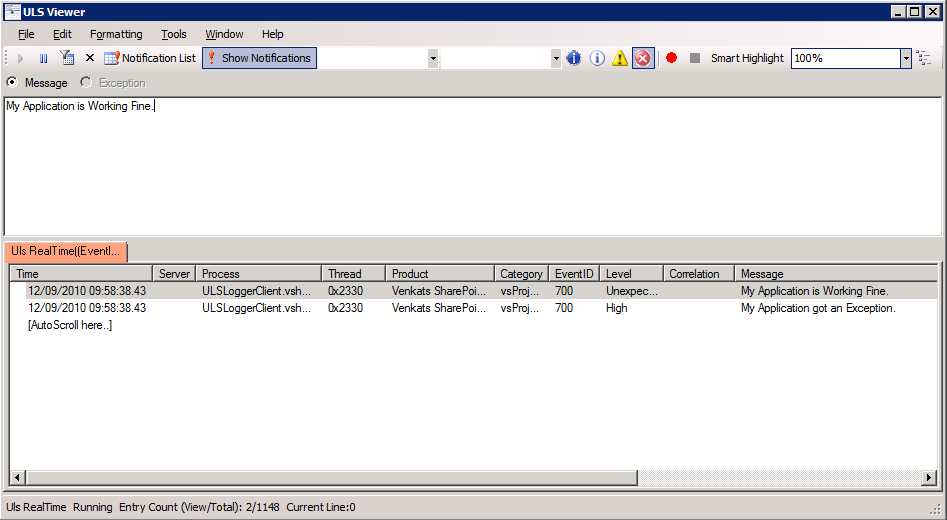
Task: Select the Exception radio button
Action: [86, 82]
